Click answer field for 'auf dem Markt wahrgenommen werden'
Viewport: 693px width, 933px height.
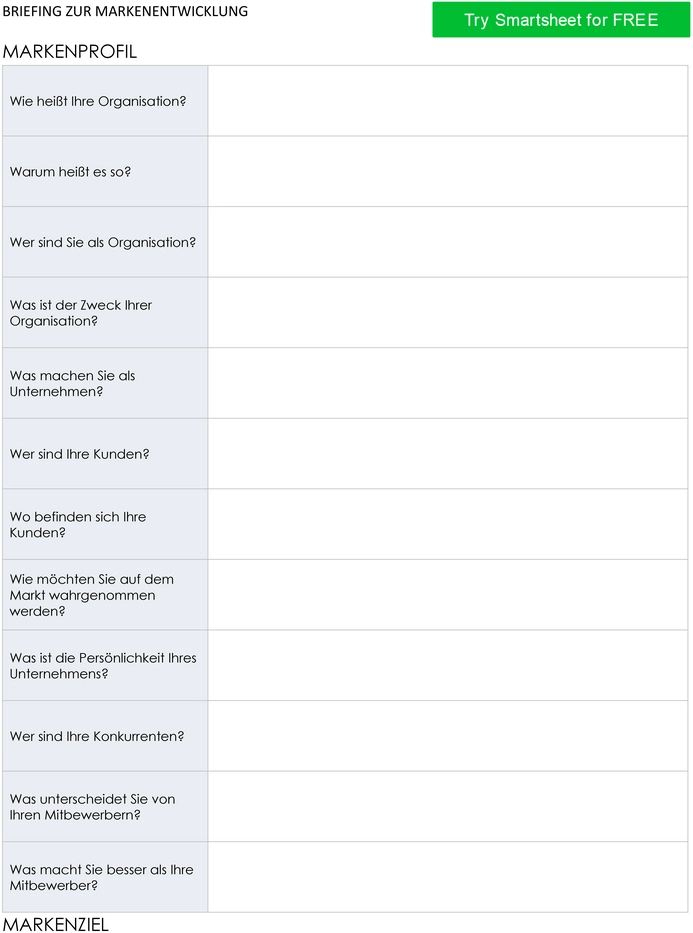(448, 595)
